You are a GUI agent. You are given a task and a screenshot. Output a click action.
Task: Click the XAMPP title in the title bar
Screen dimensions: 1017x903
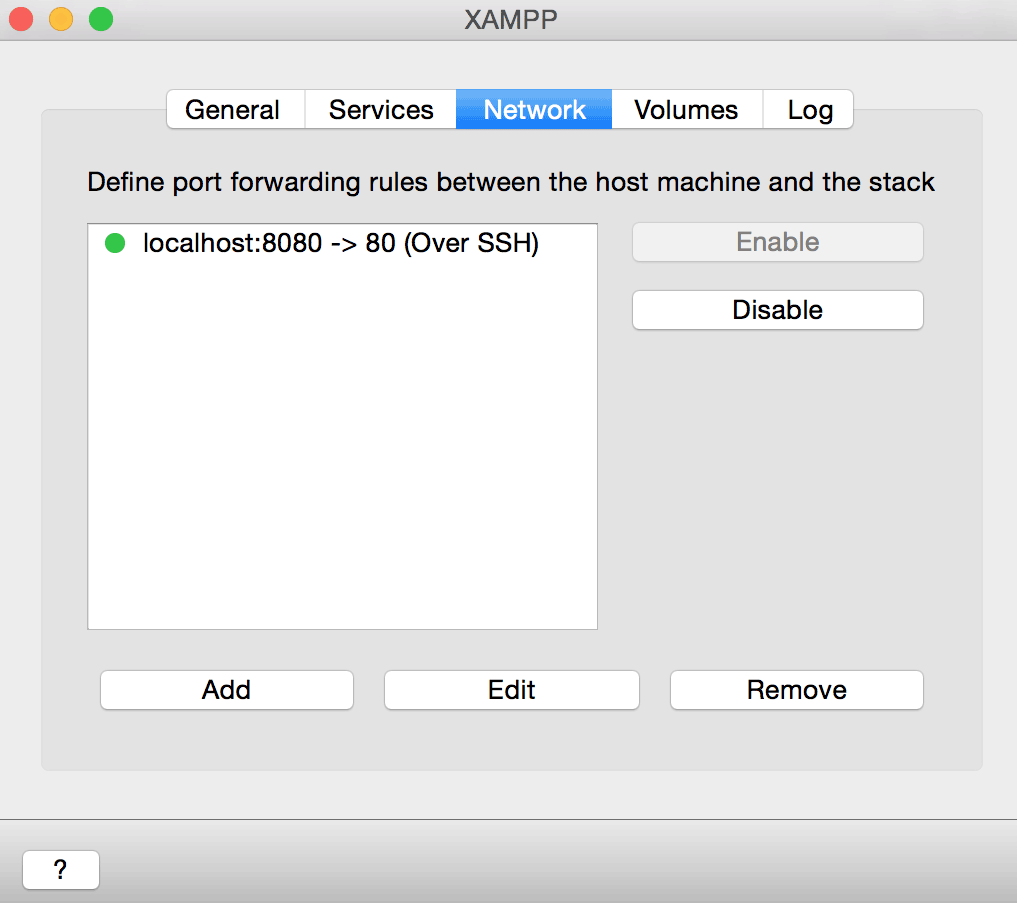click(x=511, y=19)
